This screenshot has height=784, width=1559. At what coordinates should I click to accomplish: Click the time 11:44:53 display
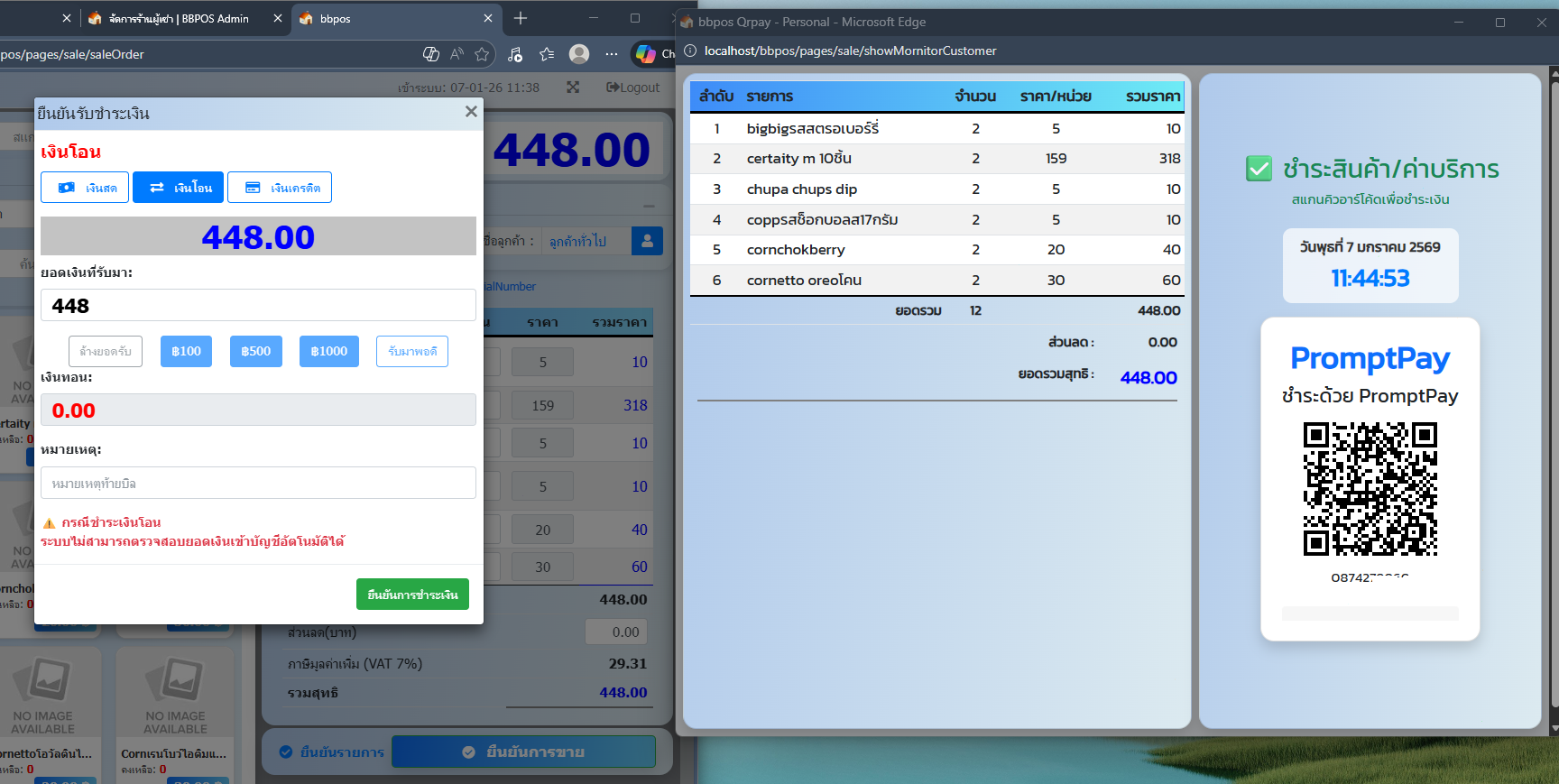[x=1370, y=278]
